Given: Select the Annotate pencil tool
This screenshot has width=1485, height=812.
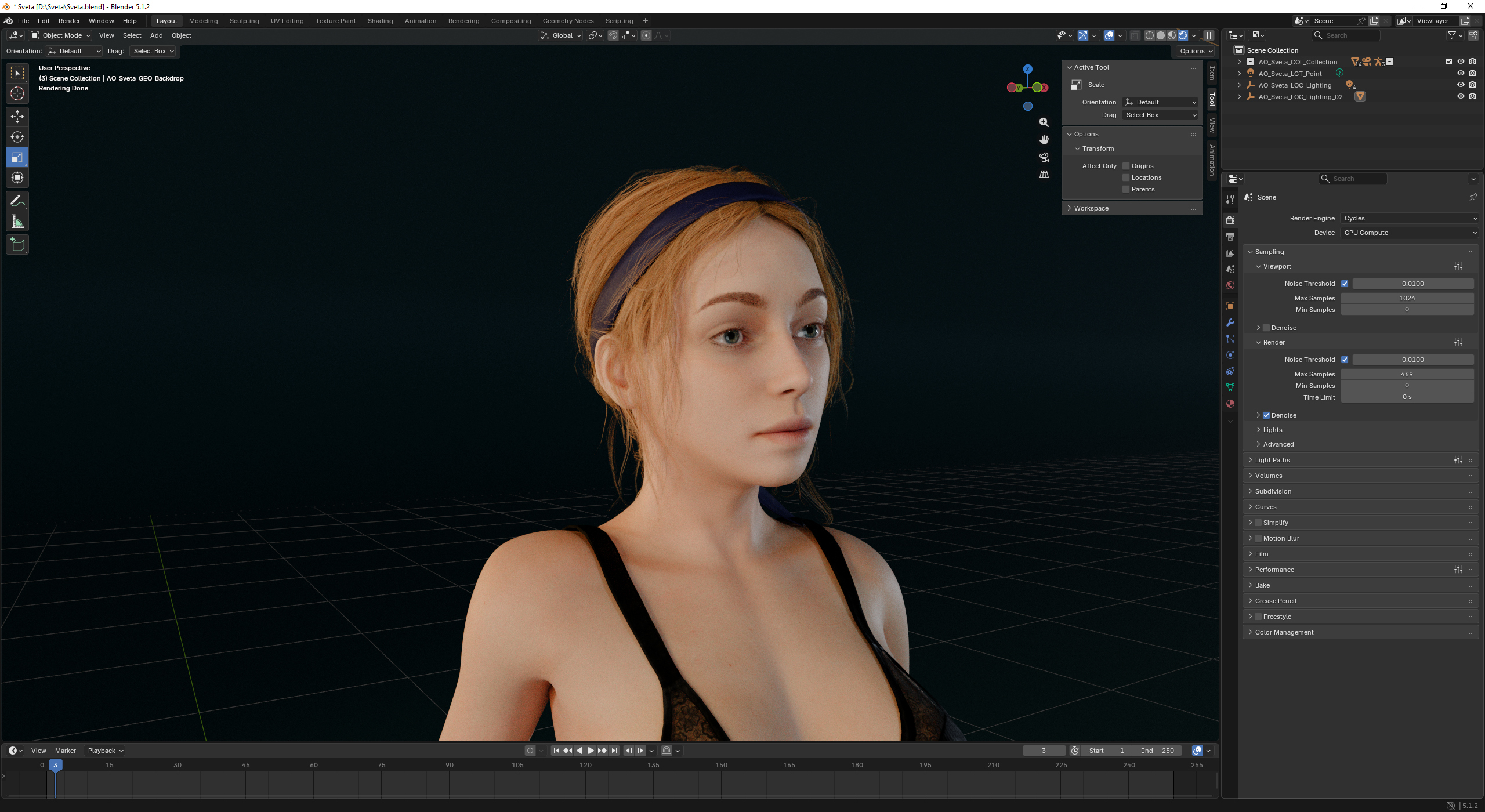Looking at the screenshot, I should pos(17,201).
